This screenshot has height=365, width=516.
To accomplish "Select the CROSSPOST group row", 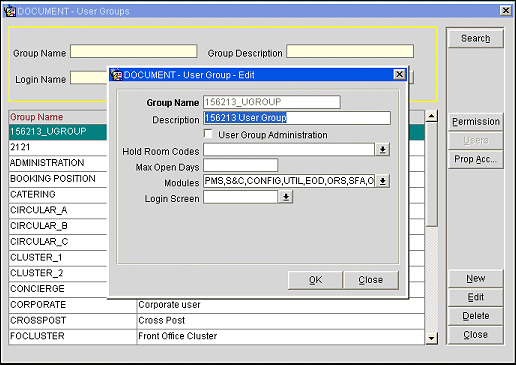I will pos(73,320).
